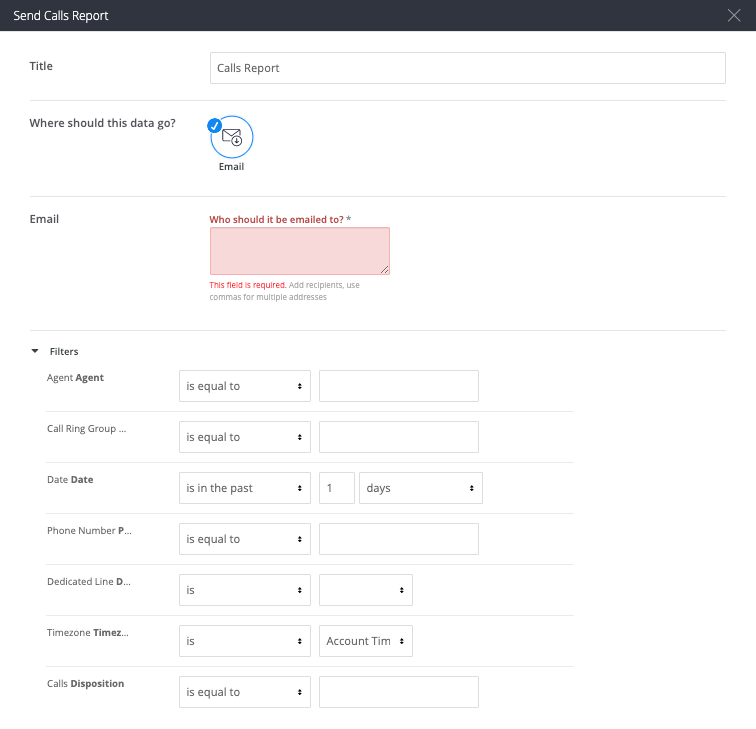
Task: Open the Call Ring Group condition dropdown
Action: (245, 437)
